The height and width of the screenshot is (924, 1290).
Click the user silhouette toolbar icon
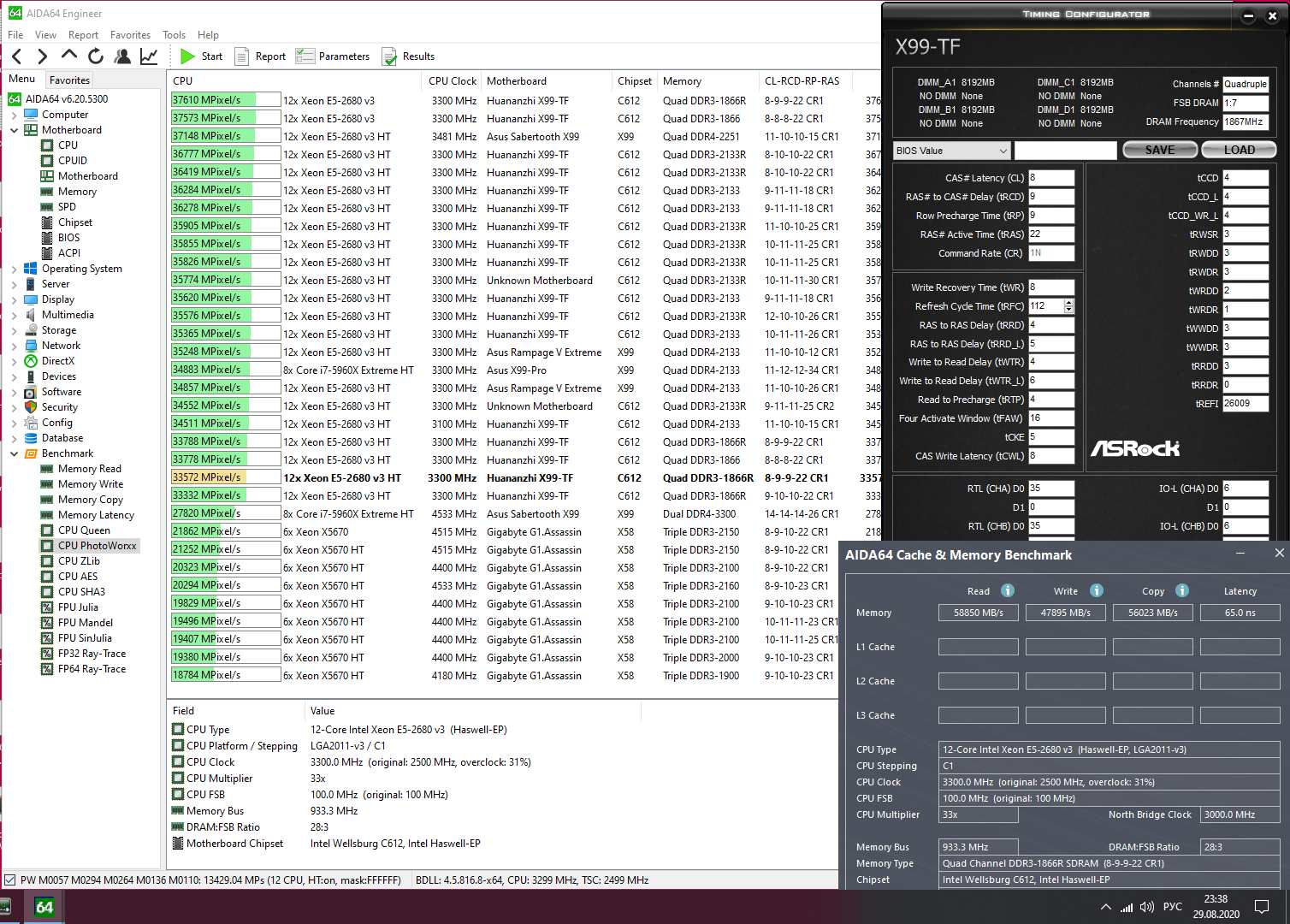point(122,56)
